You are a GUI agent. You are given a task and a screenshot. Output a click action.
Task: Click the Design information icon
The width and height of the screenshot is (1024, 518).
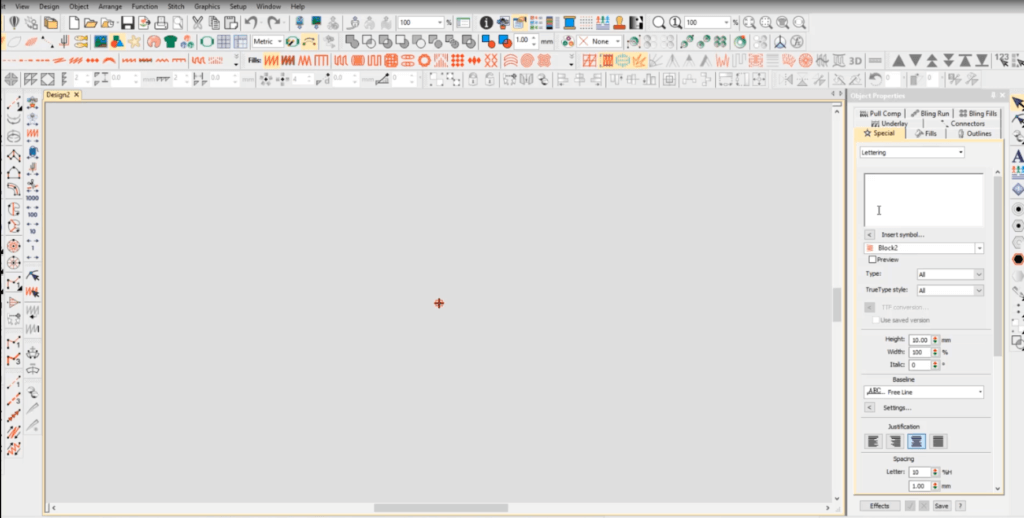coord(487,22)
